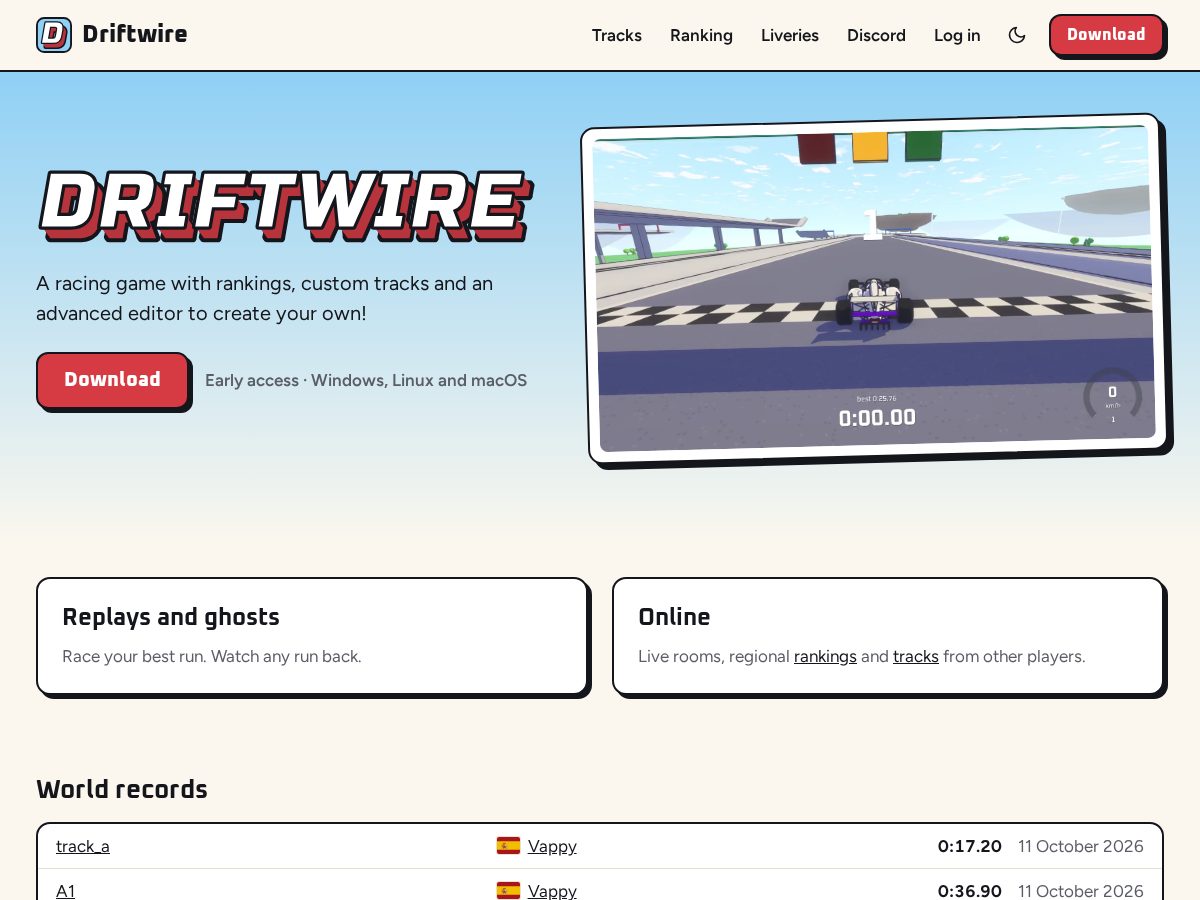Open Vappy profile in A1 row

coord(552,890)
